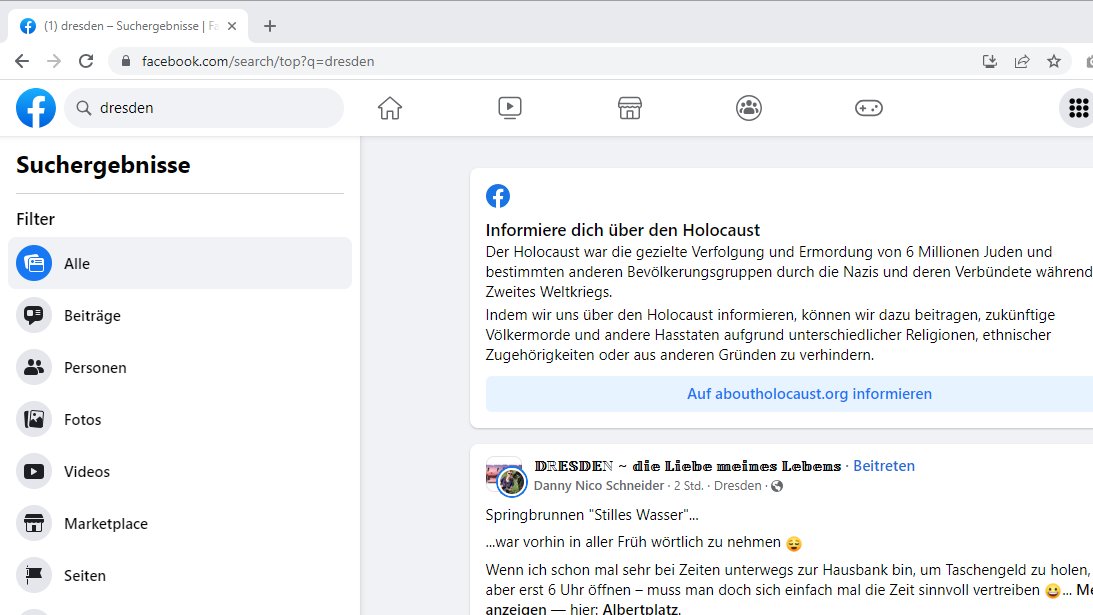The image size is (1093, 615).
Task: Click Auf aboutholocaust.org informieren button
Action: coord(809,393)
